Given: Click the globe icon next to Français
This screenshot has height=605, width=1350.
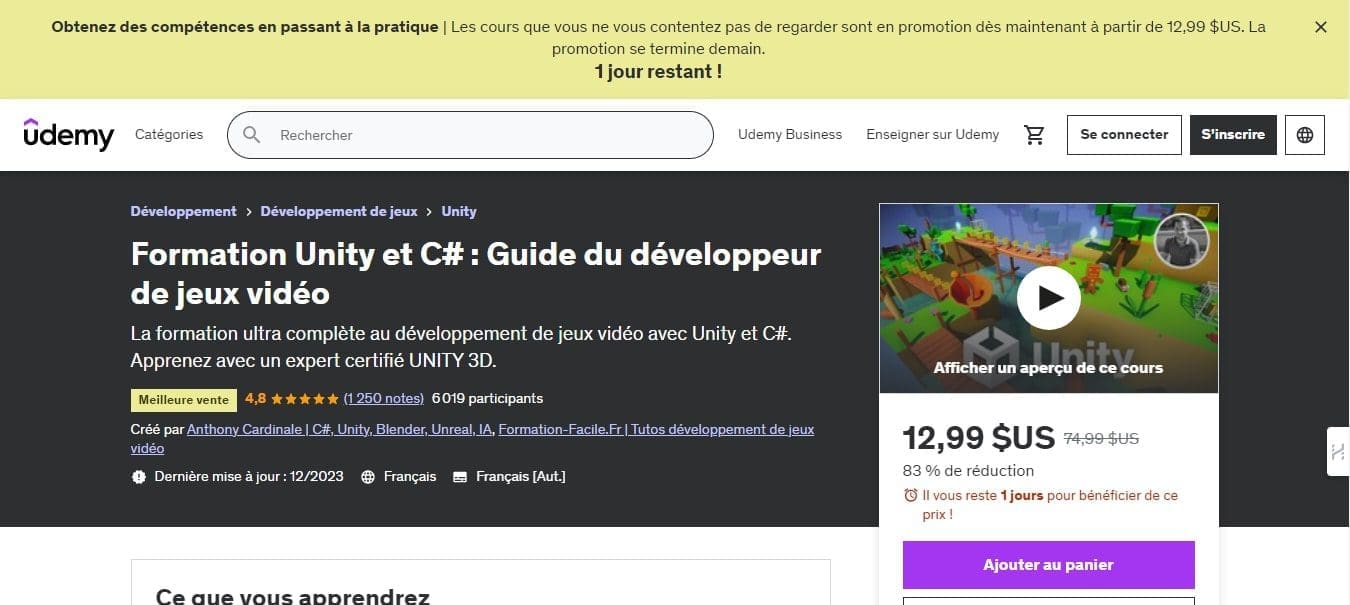Looking at the screenshot, I should pos(368,477).
